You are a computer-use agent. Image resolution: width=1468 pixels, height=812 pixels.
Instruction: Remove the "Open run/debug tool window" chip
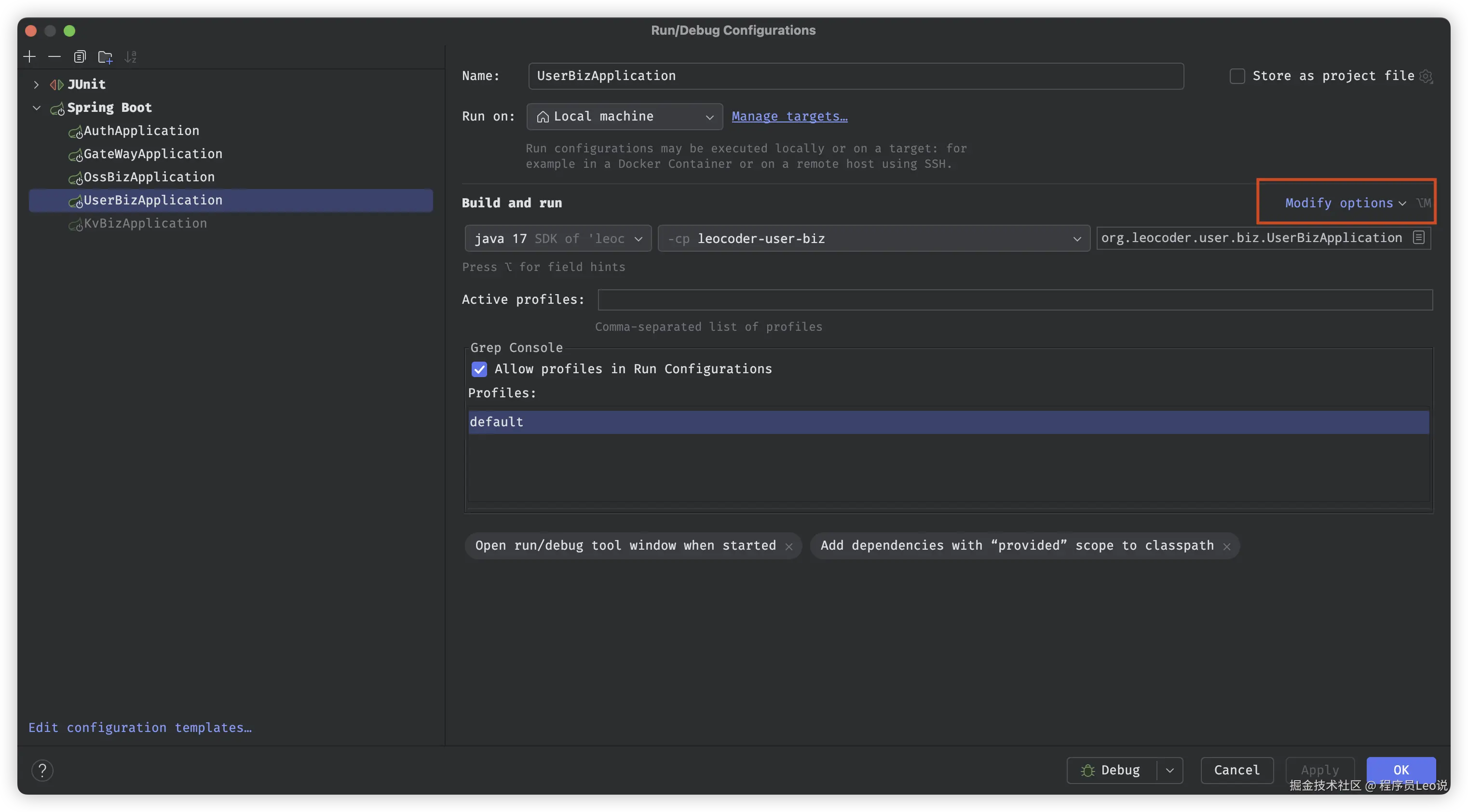pyautogui.click(x=788, y=546)
